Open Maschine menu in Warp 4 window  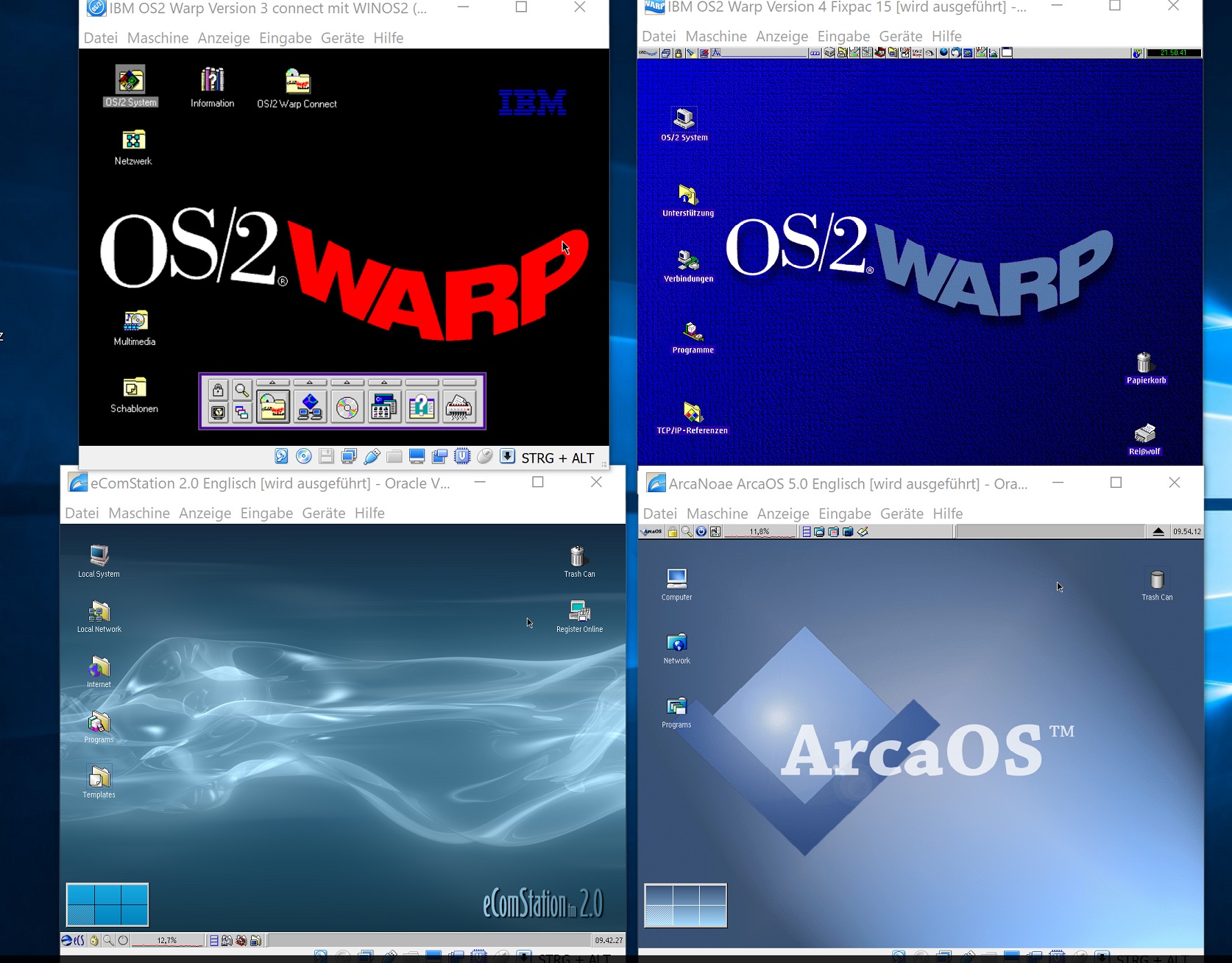(716, 36)
